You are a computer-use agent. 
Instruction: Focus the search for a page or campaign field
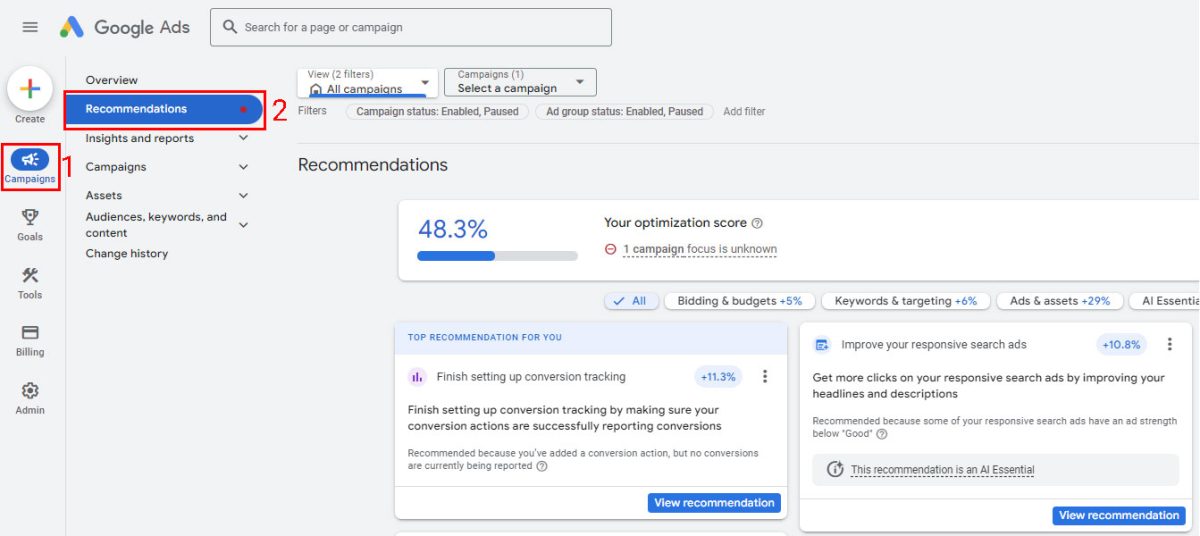point(411,27)
